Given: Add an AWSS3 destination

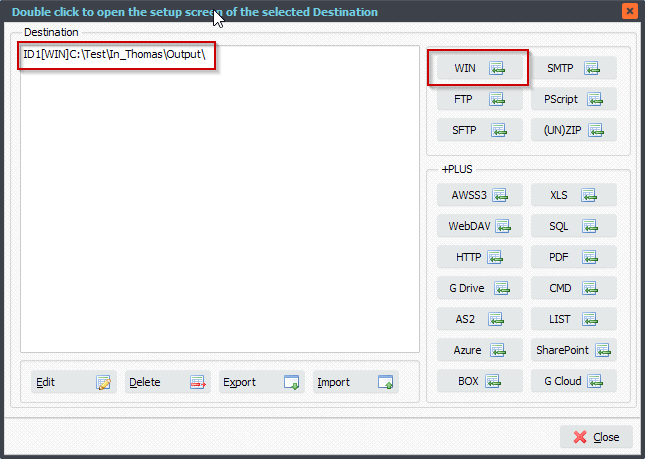Looking at the screenshot, I should 480,195.
